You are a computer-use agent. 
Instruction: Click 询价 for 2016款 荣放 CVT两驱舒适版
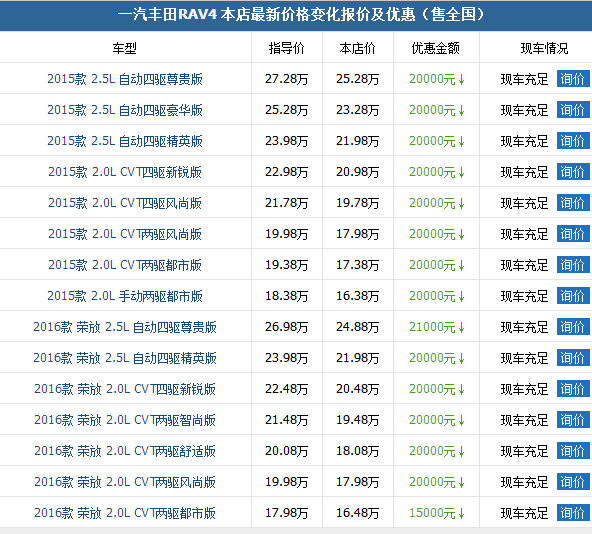click(x=573, y=451)
